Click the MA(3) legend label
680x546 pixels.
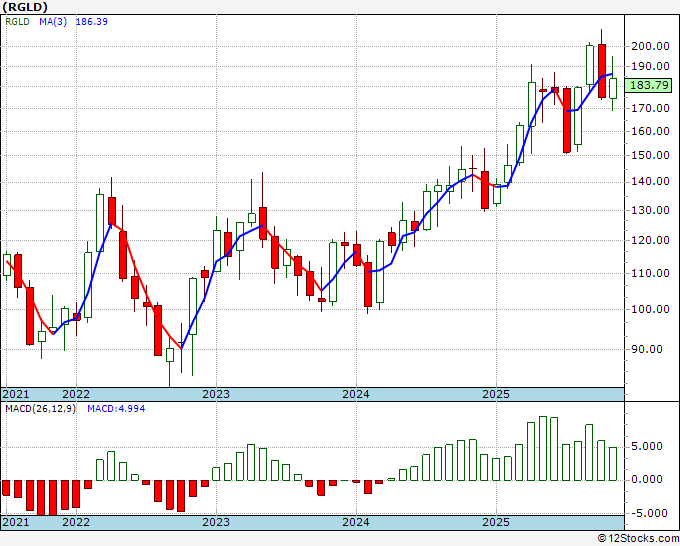[x=53, y=21]
